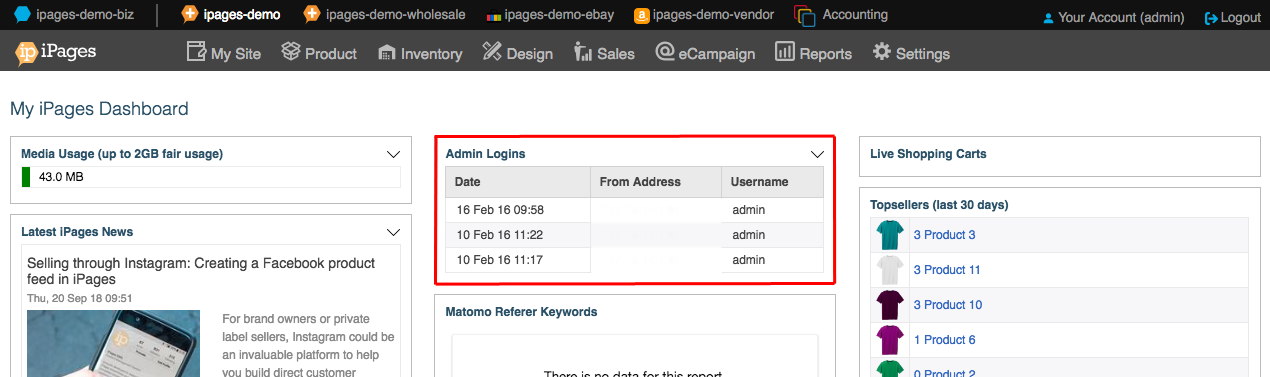1270x377 pixels.
Task: Click the My Site page-edit icon
Action: pos(196,51)
